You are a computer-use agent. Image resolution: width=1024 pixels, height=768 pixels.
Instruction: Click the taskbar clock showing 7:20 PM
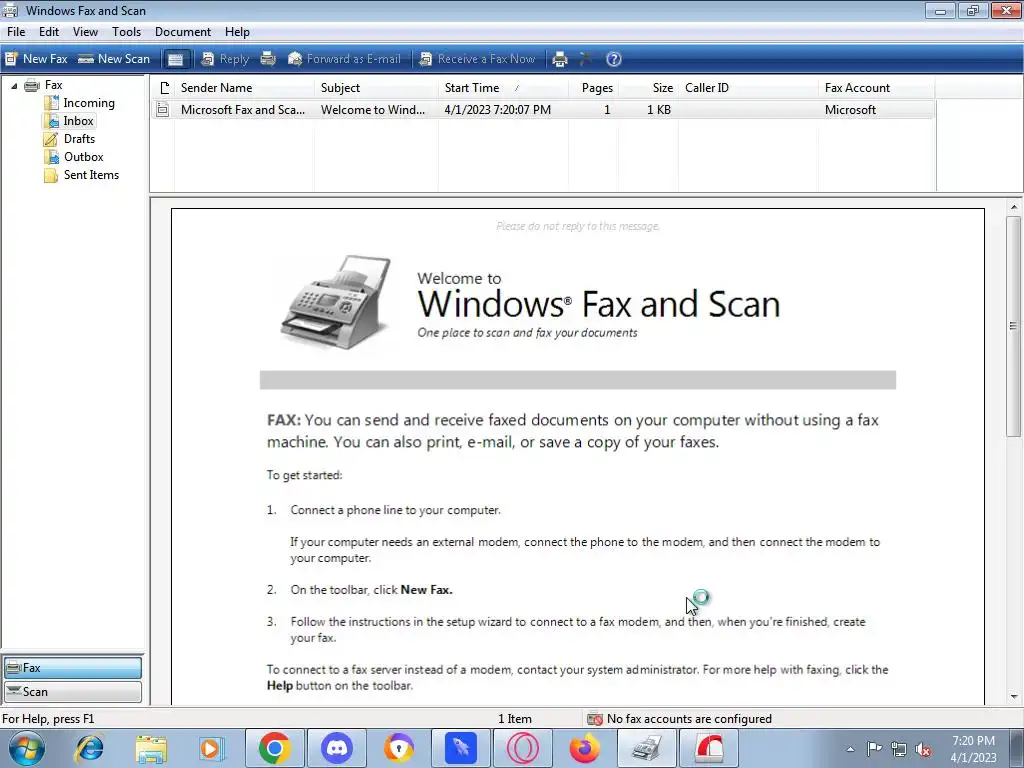coord(974,749)
